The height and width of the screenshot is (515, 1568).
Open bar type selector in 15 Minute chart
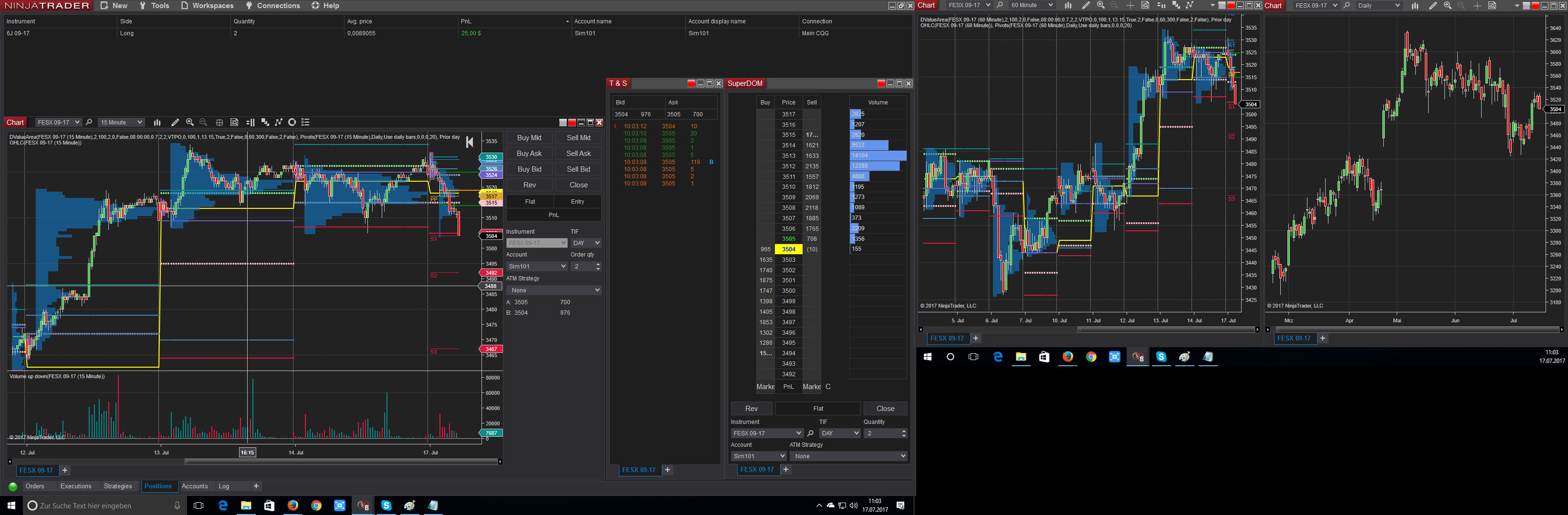point(157,122)
